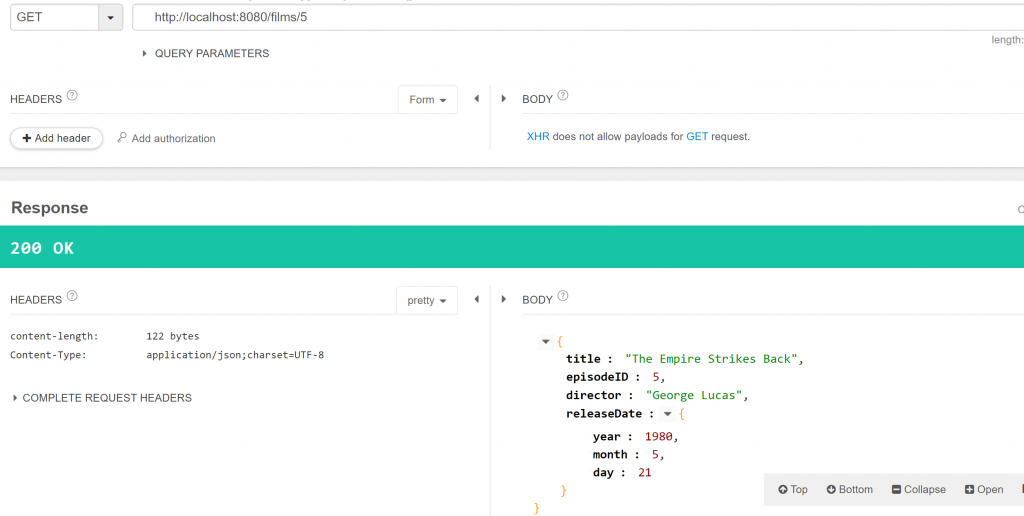The image size is (1024, 516).
Task: Open the GET method dropdown
Action: (110, 18)
